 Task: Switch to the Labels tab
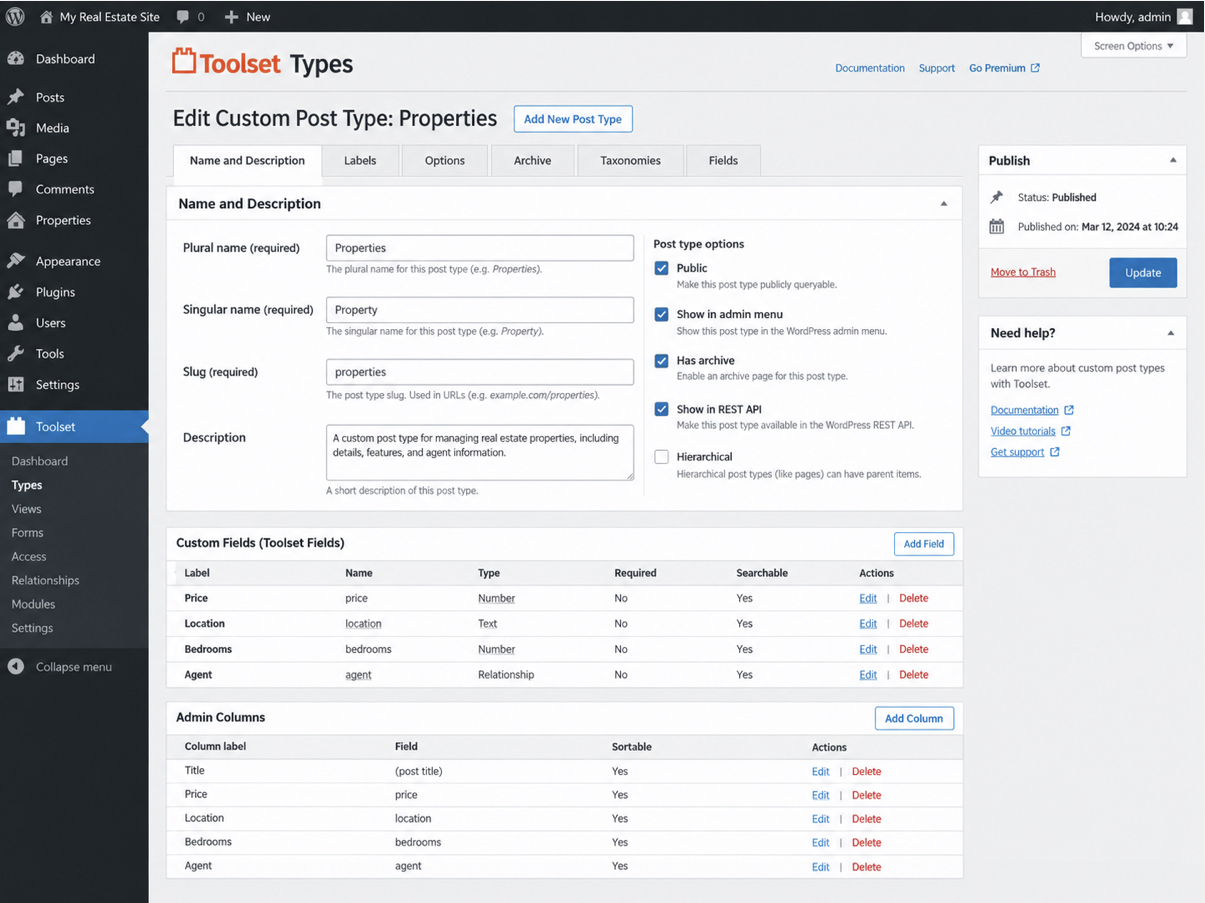point(360,160)
